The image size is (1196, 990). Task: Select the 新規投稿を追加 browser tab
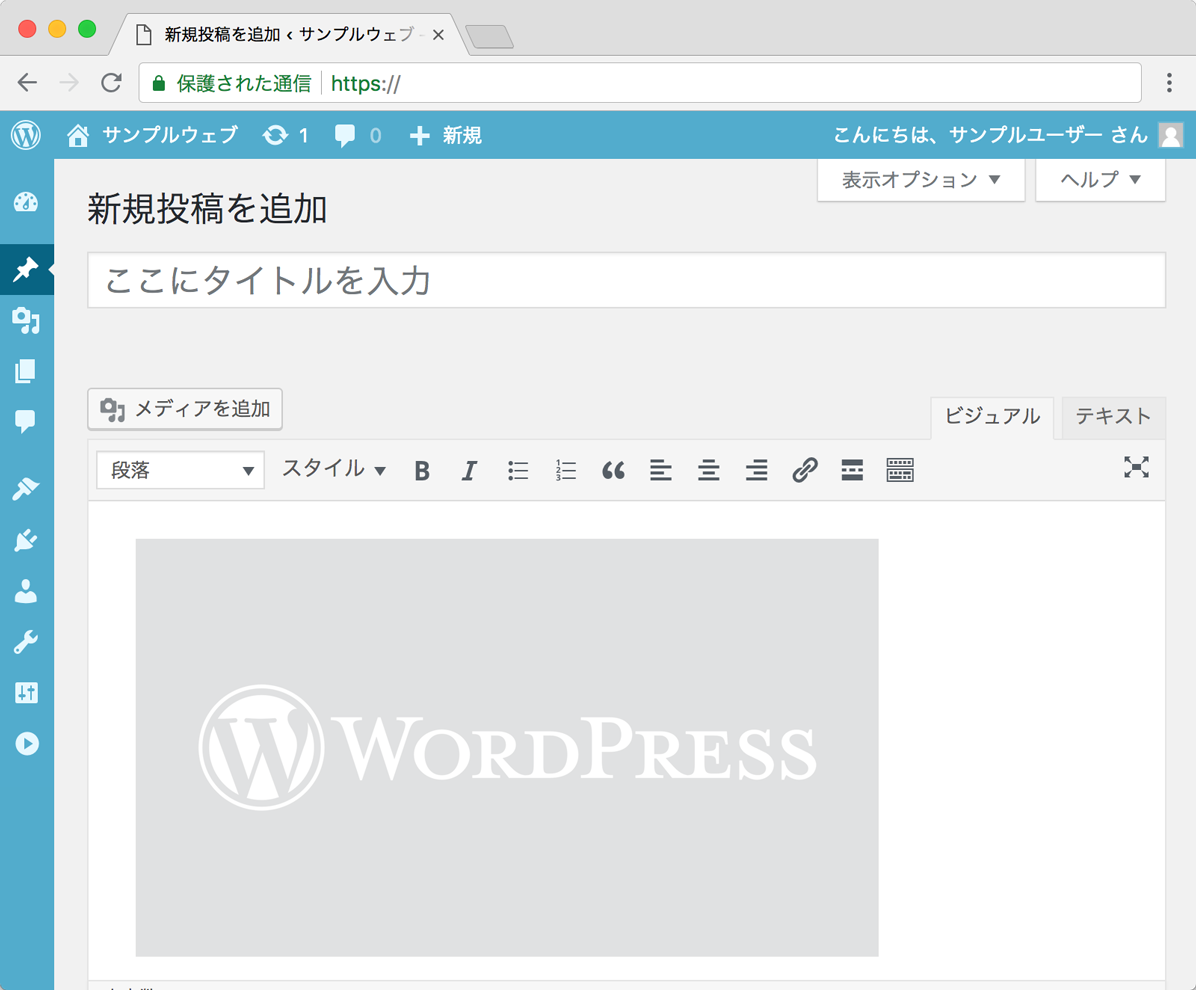pos(288,34)
